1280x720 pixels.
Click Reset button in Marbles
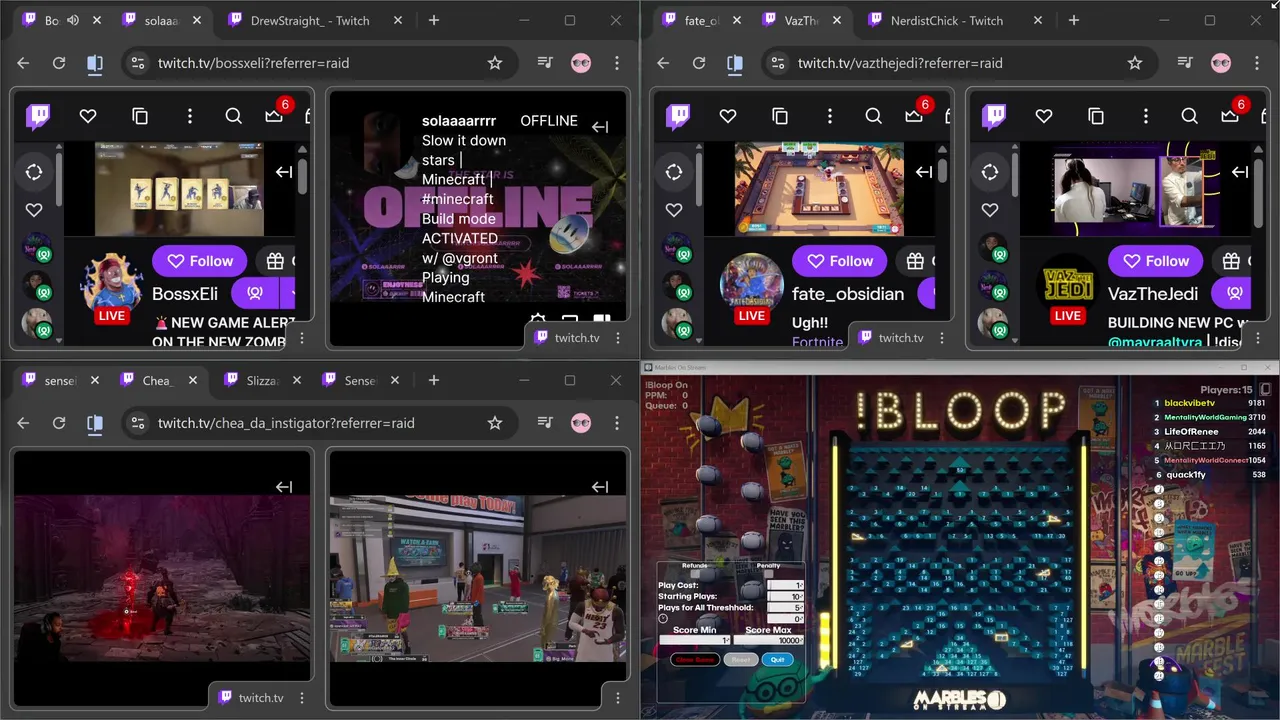740,659
